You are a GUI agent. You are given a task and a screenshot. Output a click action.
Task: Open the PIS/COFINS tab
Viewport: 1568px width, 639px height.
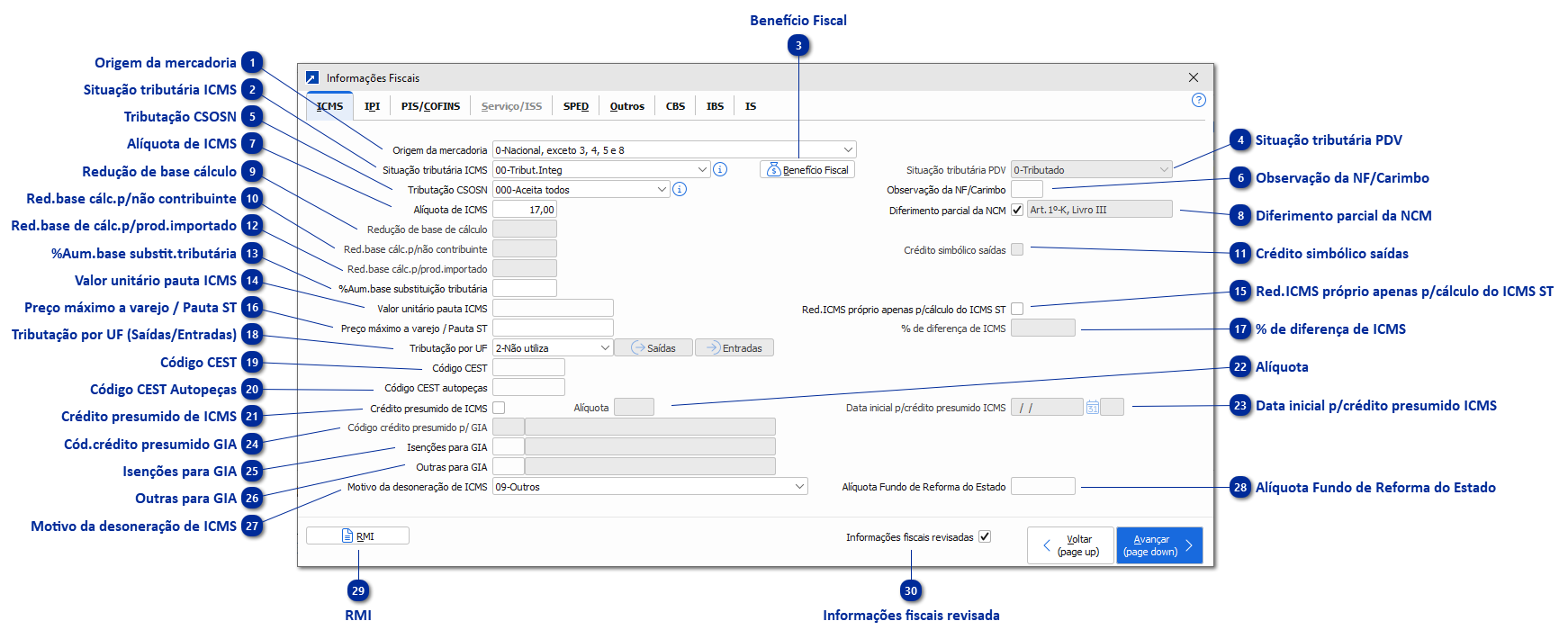tap(430, 106)
